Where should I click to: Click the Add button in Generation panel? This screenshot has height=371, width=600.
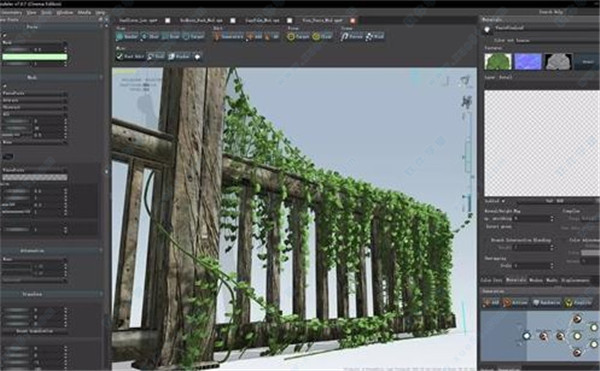(x=491, y=303)
